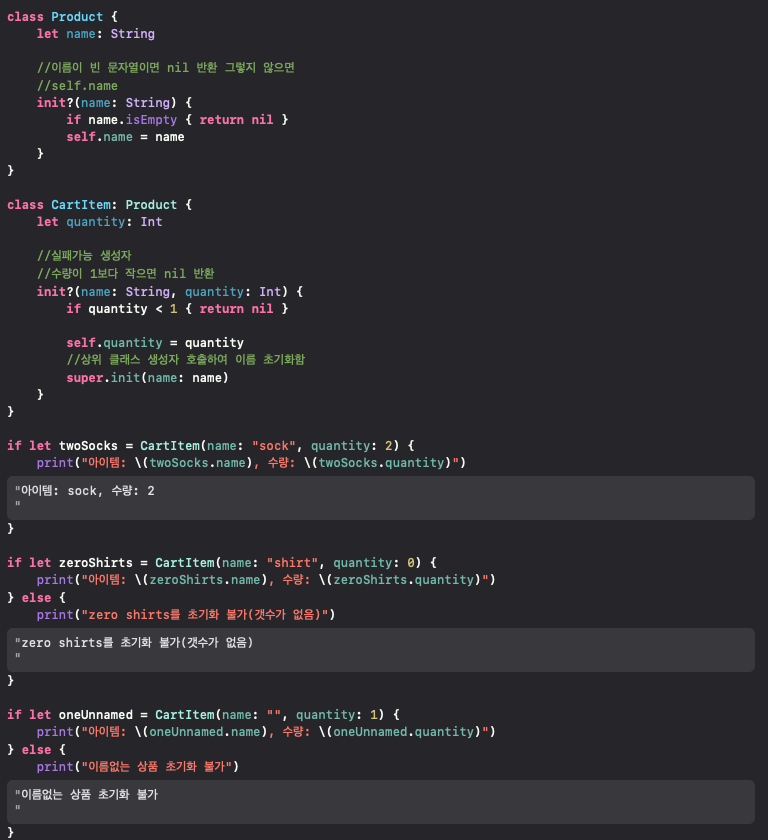Click the 'self.quantity = quantity' assignment

155,342
